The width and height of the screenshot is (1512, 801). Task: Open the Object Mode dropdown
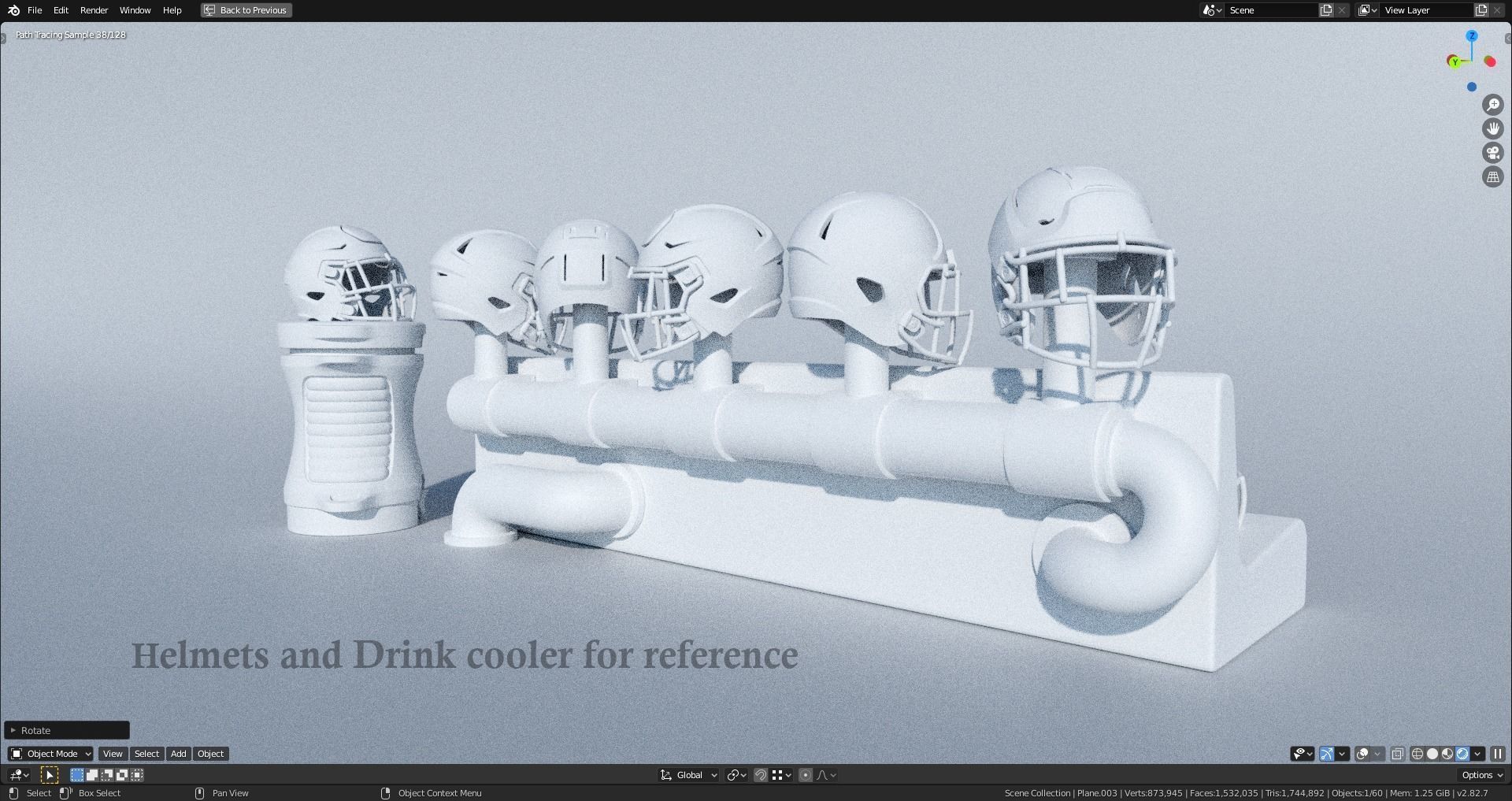pos(50,754)
